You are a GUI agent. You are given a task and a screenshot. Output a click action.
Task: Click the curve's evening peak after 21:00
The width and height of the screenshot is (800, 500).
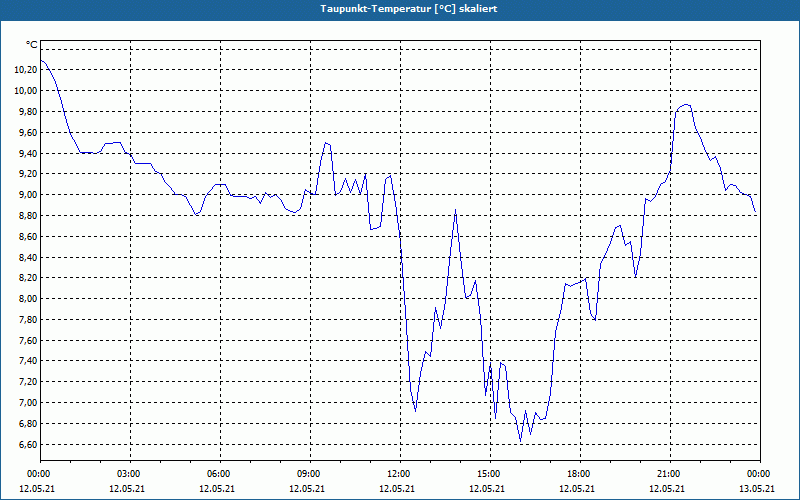[x=686, y=105]
